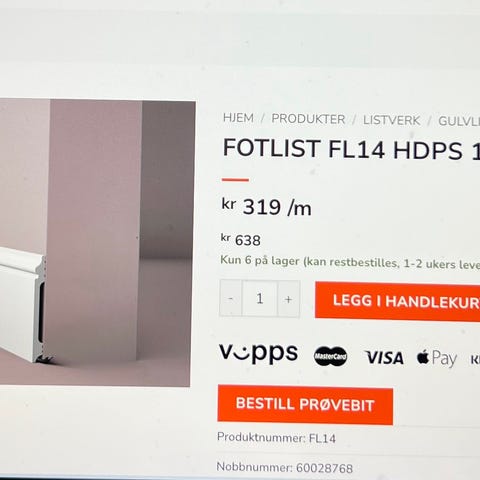Image resolution: width=480 pixels, height=480 pixels.
Task: Click the kr 319 /m price
Action: (267, 207)
